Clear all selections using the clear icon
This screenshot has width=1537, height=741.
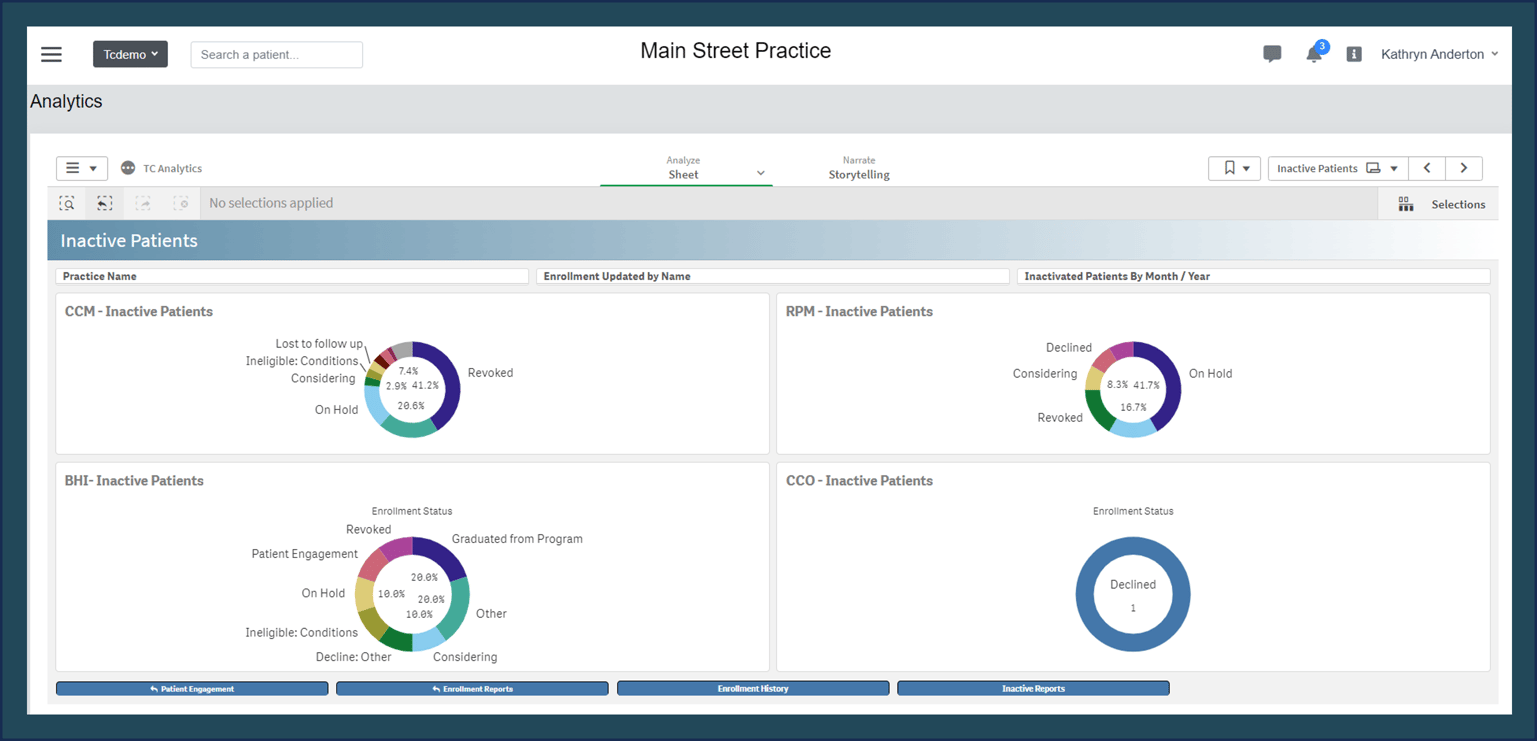[181, 203]
